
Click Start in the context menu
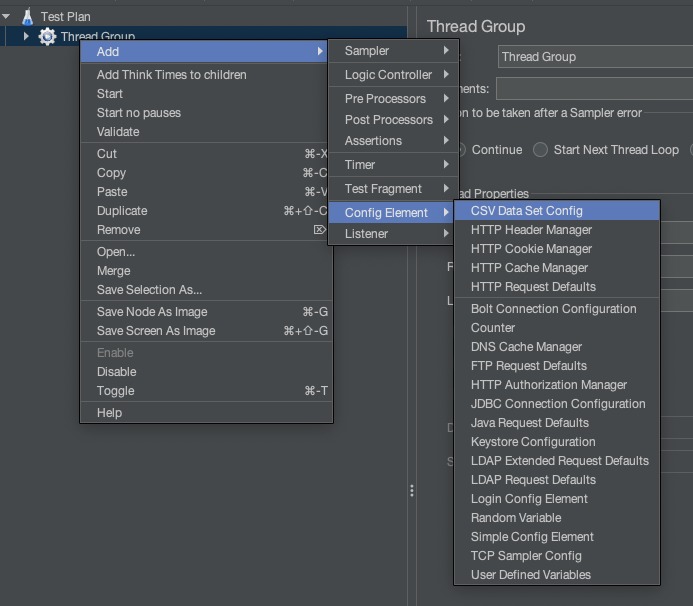tap(204, 94)
